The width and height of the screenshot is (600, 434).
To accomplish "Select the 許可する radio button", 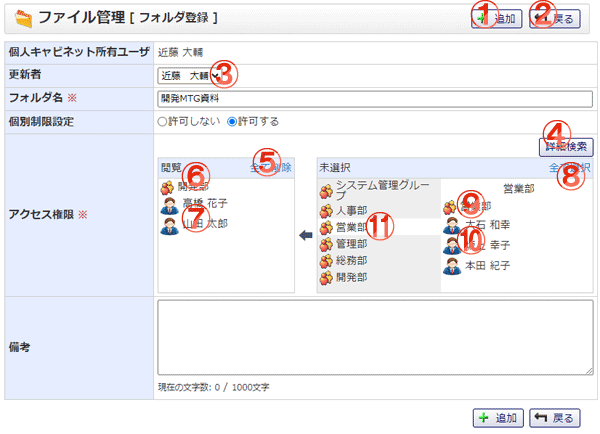I will coord(232,122).
